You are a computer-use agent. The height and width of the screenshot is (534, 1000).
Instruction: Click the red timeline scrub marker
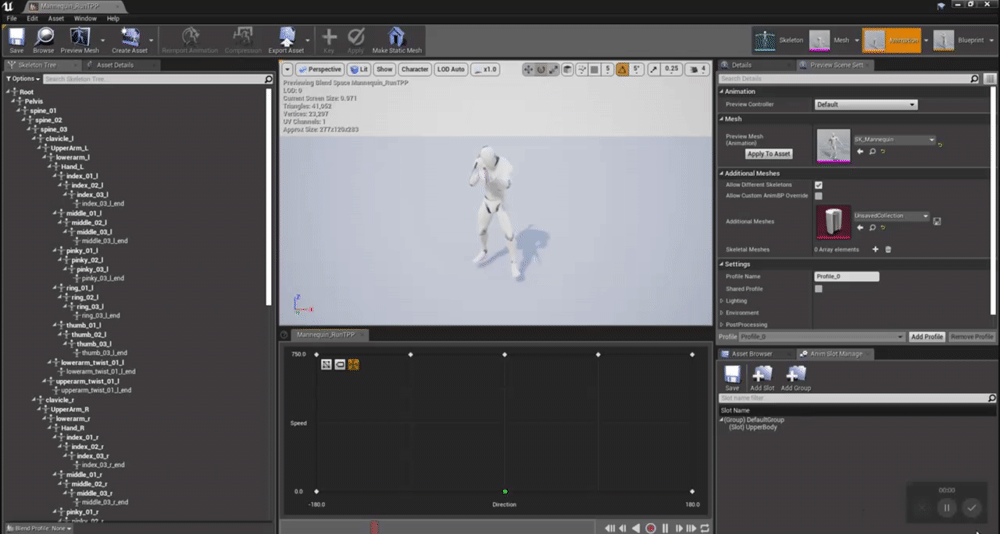pos(374,526)
